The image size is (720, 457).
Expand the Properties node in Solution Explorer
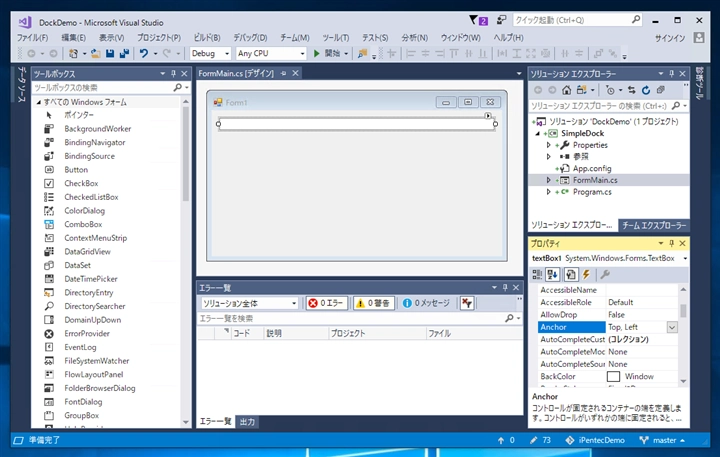tap(548, 145)
